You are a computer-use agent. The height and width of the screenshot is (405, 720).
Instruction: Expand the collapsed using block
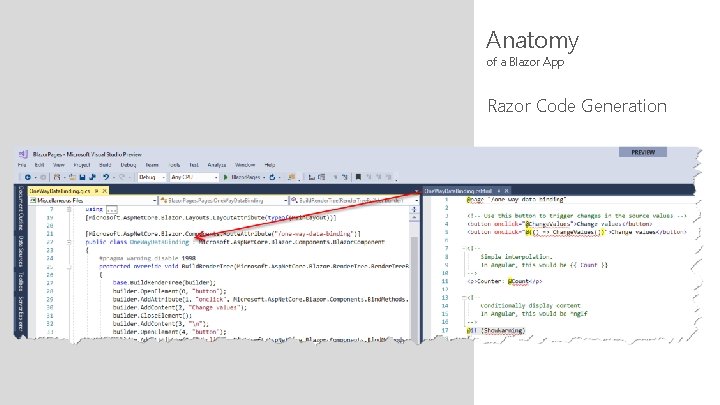69,209
